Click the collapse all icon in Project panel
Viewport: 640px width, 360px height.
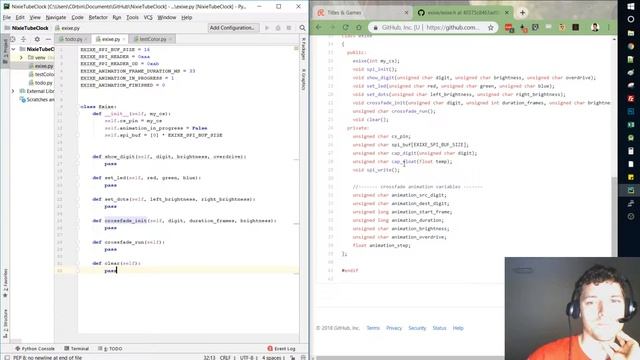(23, 39)
